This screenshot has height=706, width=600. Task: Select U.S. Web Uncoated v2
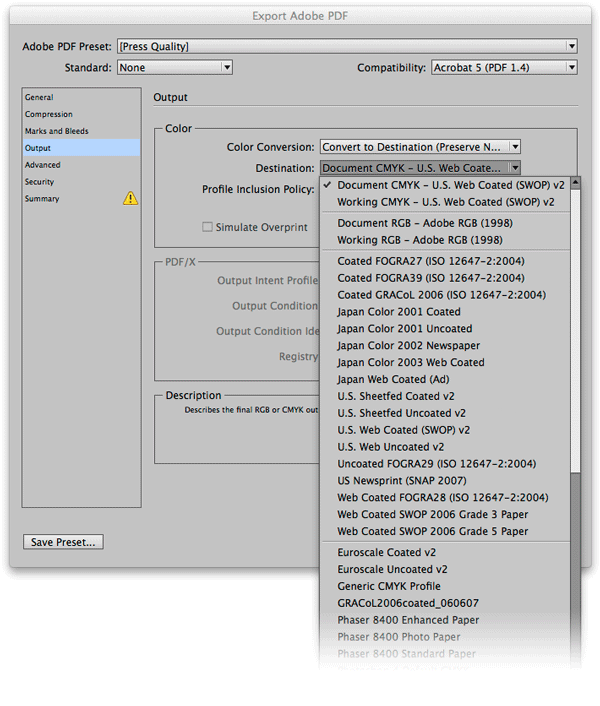445,447
